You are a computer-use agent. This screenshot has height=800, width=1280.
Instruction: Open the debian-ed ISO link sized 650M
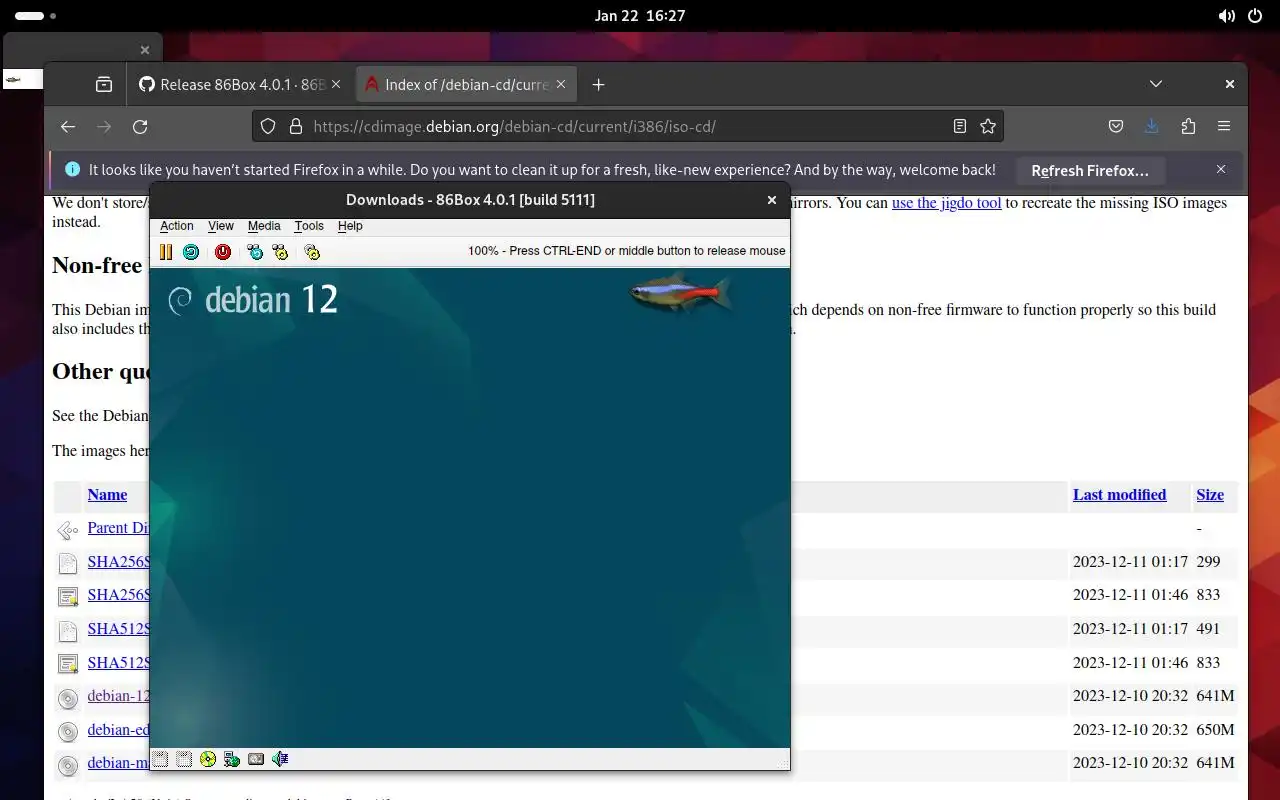[x=118, y=730]
